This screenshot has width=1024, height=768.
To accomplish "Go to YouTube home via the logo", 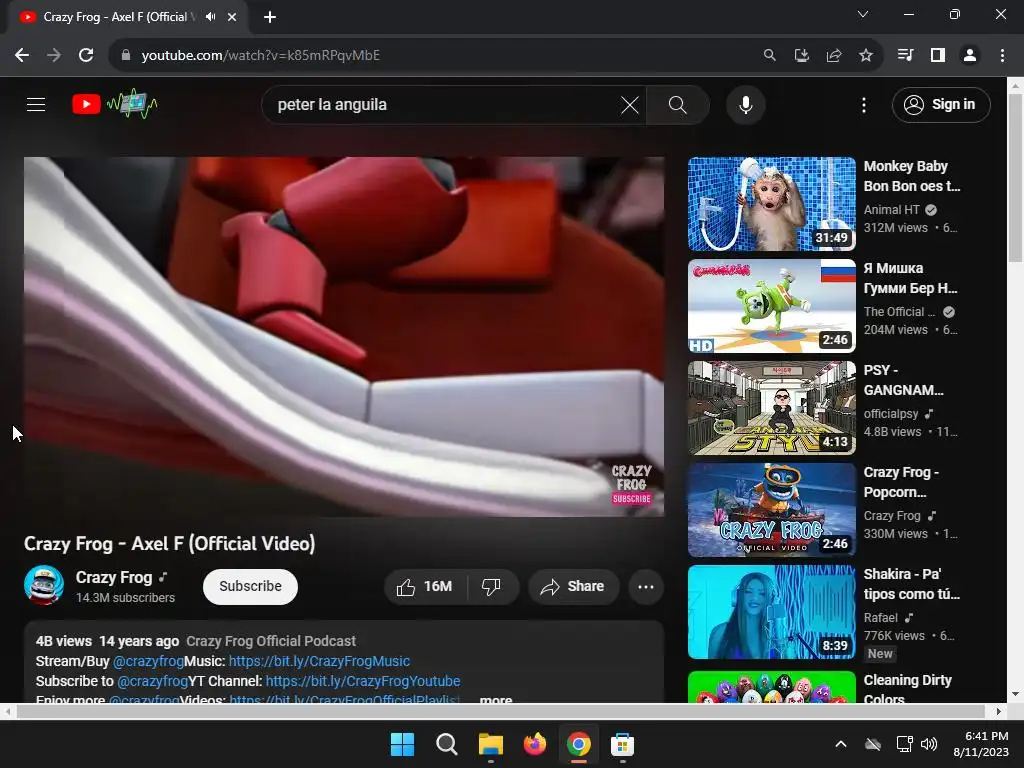I will (x=114, y=104).
